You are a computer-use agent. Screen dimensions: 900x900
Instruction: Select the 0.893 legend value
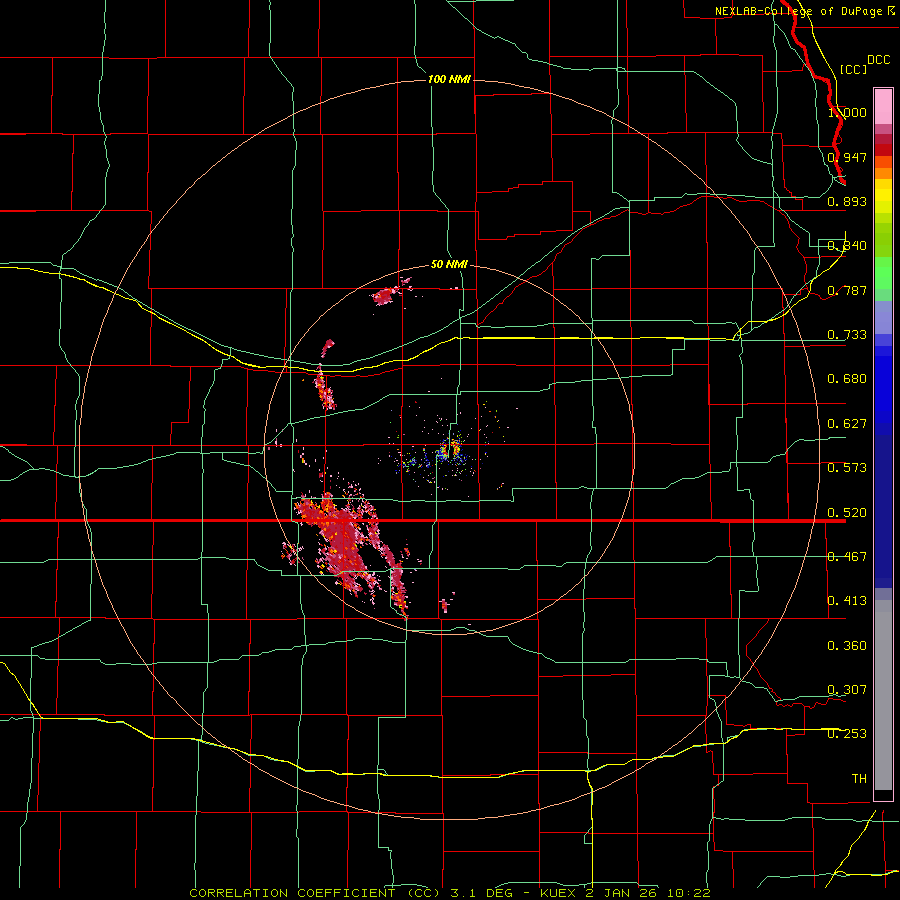[x=847, y=201]
